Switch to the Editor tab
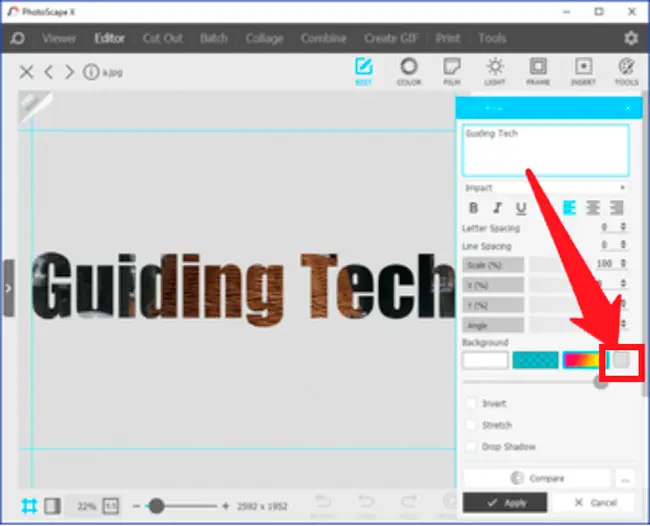Image resolution: width=650 pixels, height=526 pixels. click(109, 38)
